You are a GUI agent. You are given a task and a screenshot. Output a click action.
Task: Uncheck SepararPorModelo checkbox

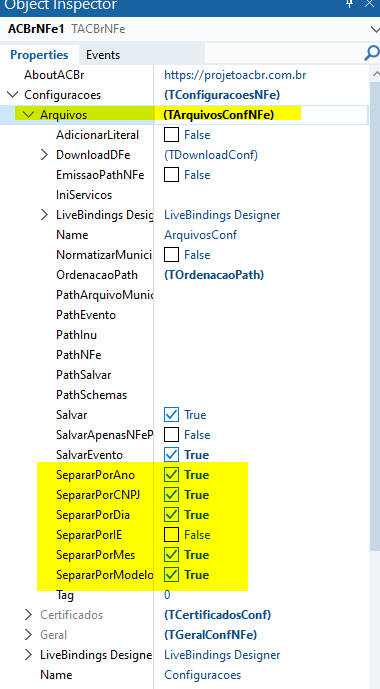click(x=171, y=575)
